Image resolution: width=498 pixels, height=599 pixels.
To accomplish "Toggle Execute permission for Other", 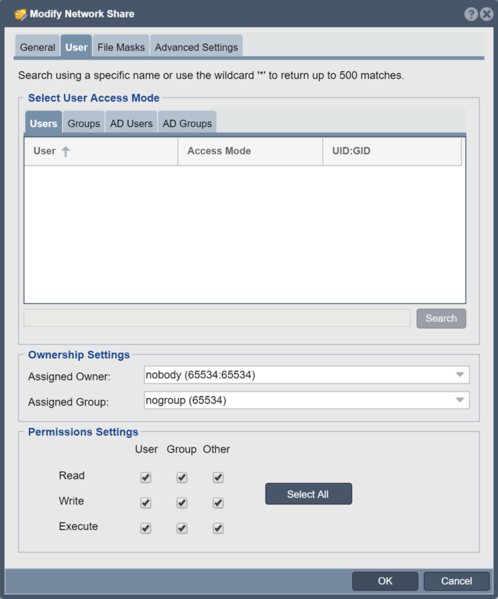I will tap(218, 528).
